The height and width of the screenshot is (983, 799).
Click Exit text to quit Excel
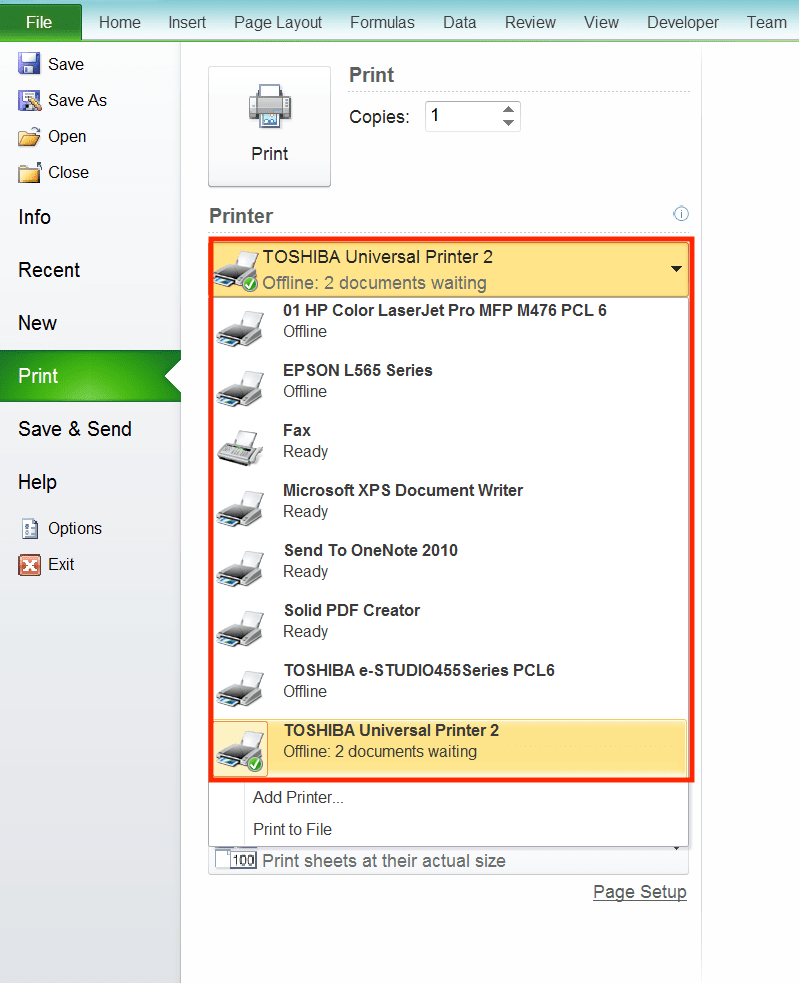click(x=61, y=565)
